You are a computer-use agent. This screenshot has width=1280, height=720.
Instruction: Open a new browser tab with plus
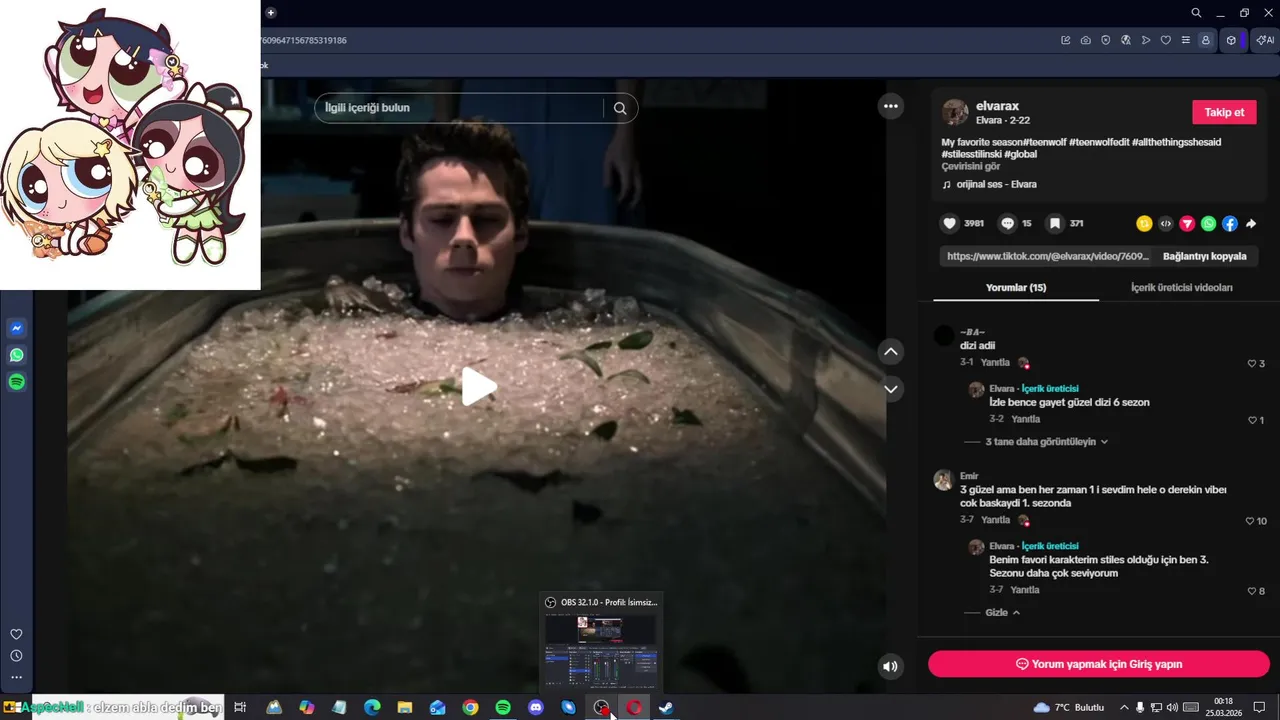[x=270, y=13]
